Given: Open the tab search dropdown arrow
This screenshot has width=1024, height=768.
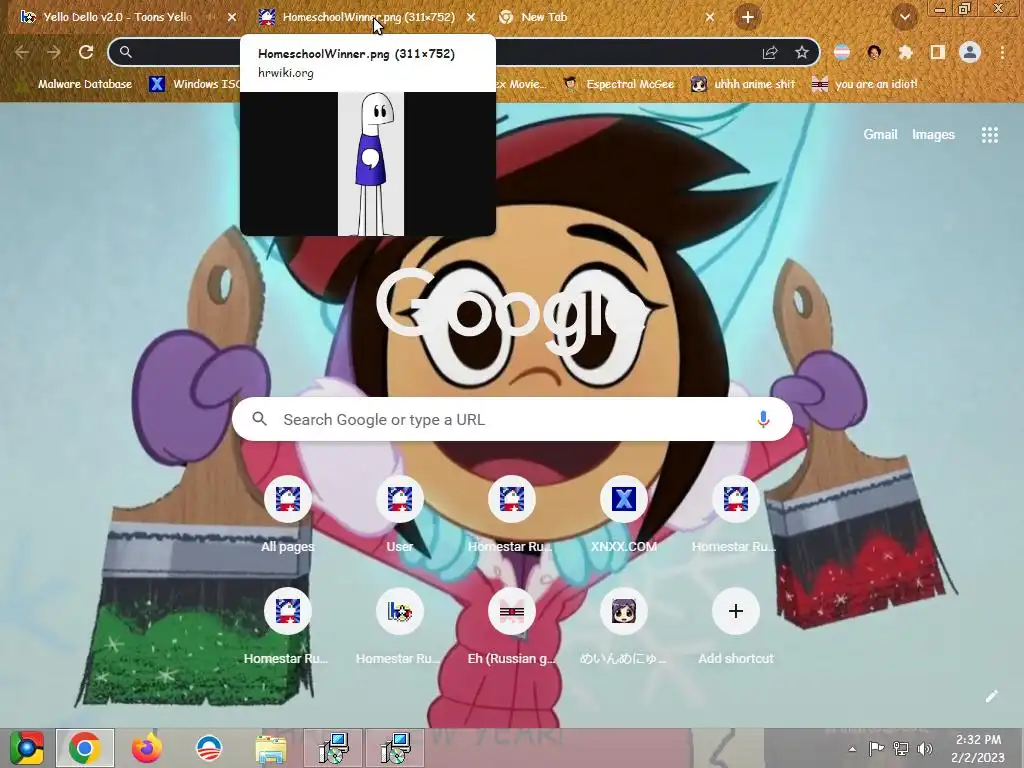Looking at the screenshot, I should pos(904,17).
